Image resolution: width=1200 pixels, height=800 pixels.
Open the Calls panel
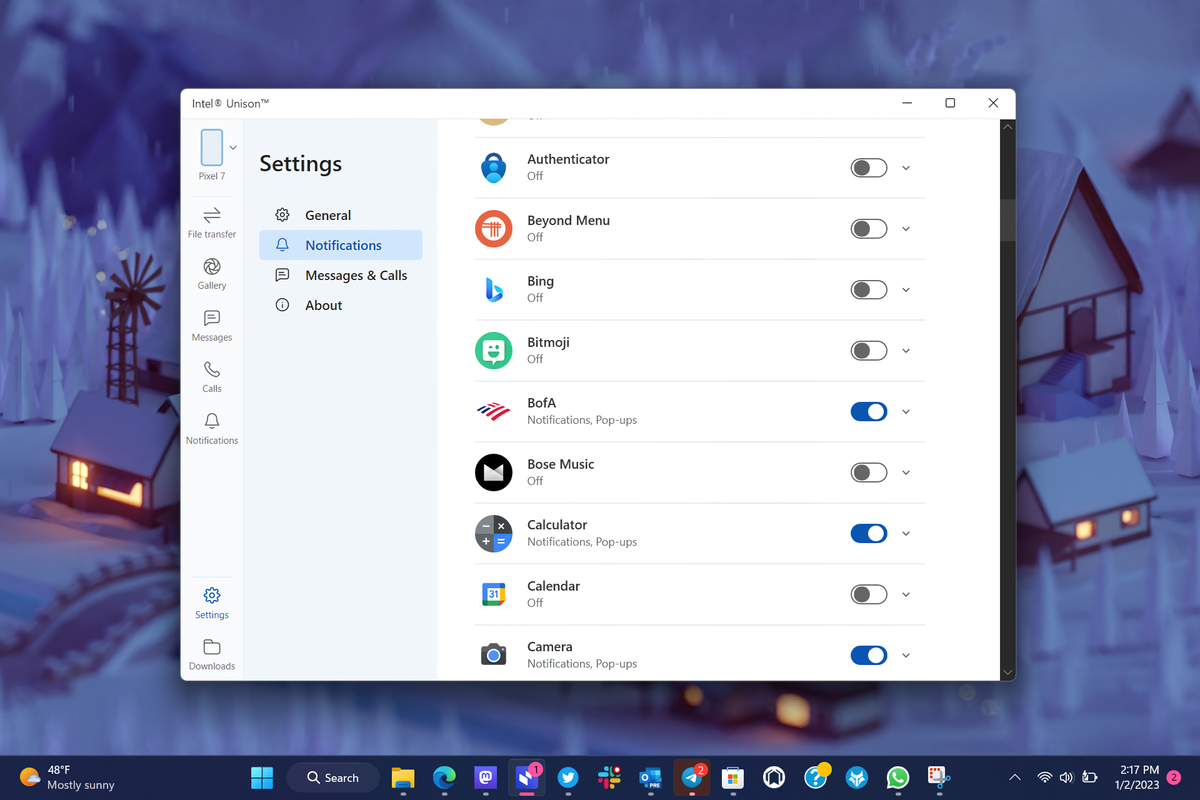(211, 378)
